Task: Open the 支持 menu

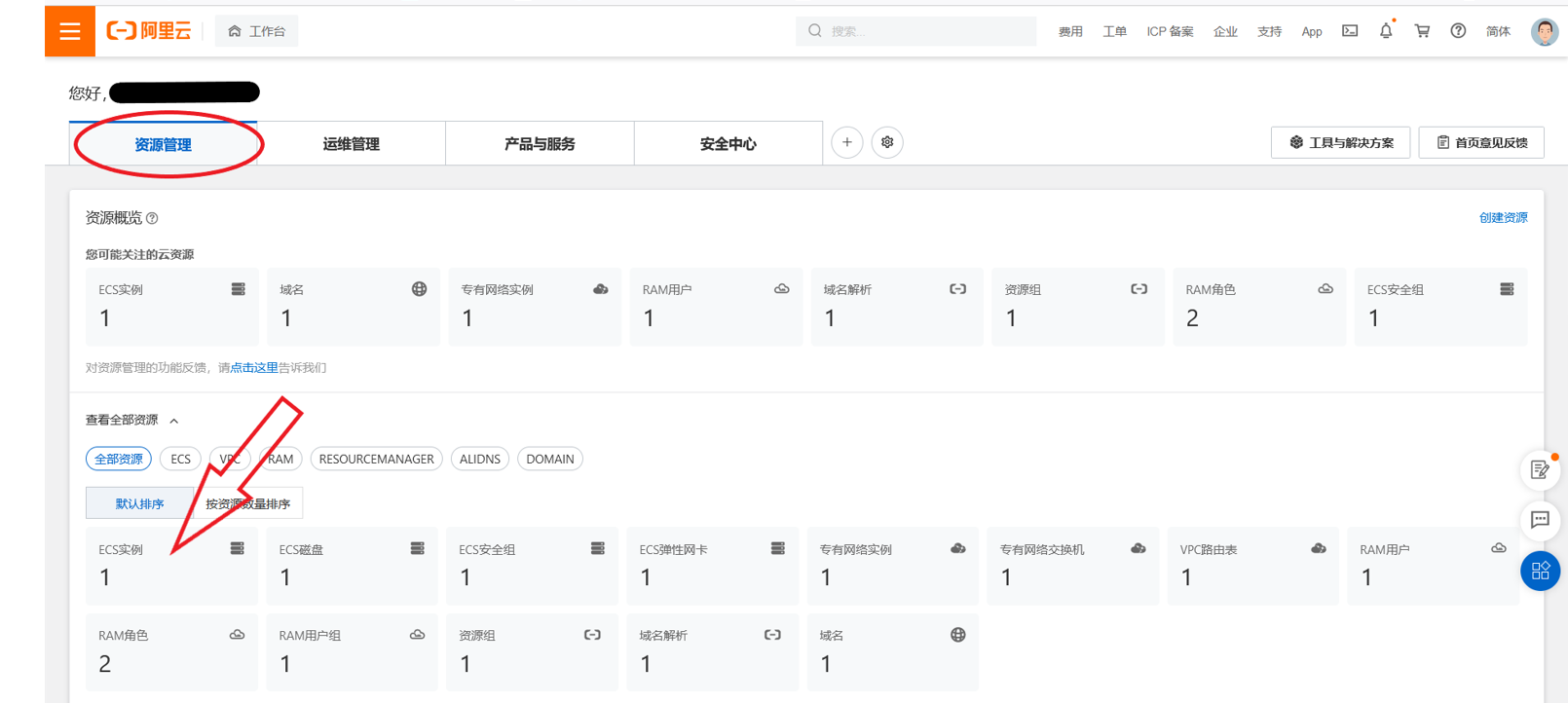Action: pos(1269,31)
